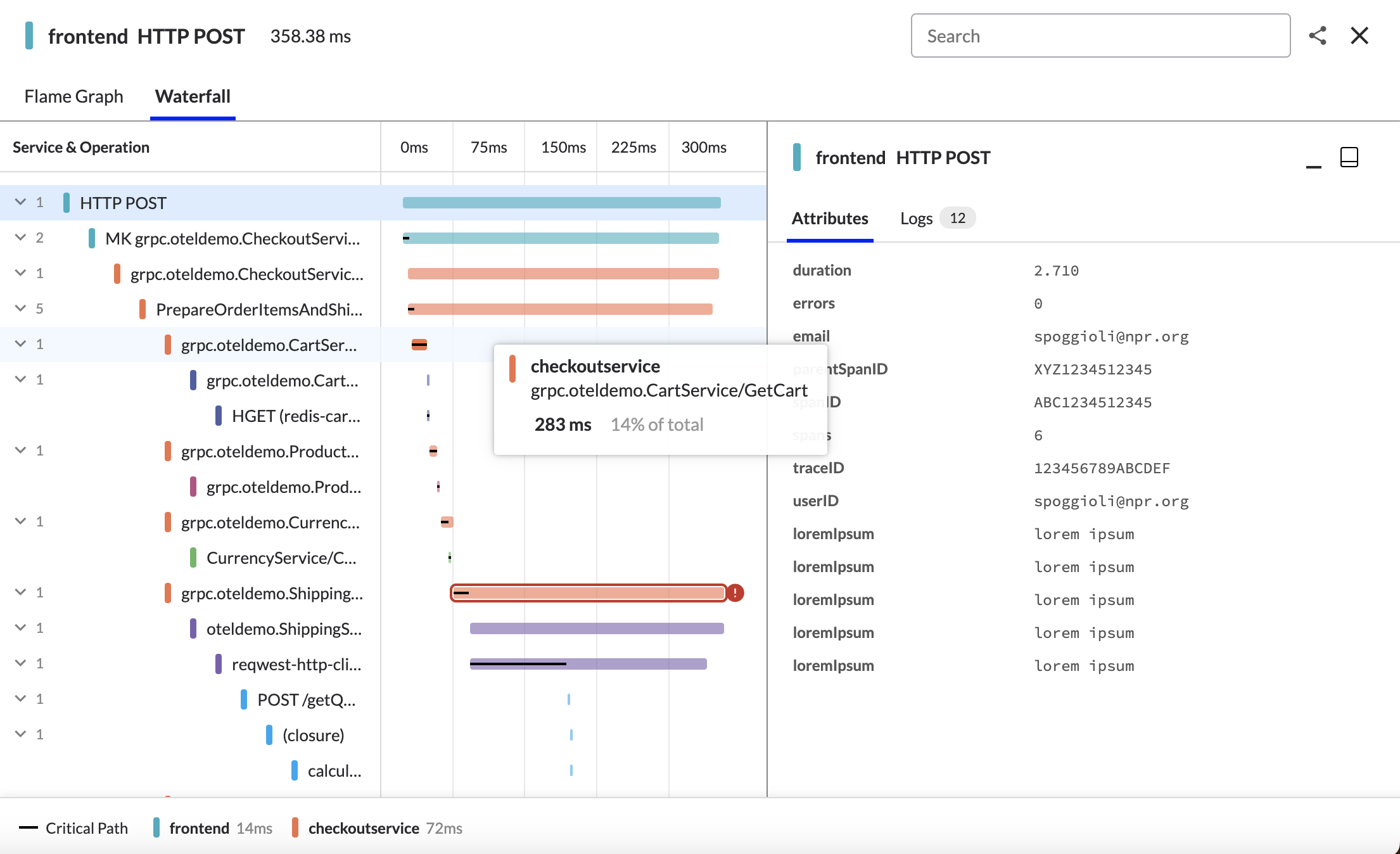Image resolution: width=1400 pixels, height=854 pixels.
Task: Select the Attributes tab
Action: [829, 219]
